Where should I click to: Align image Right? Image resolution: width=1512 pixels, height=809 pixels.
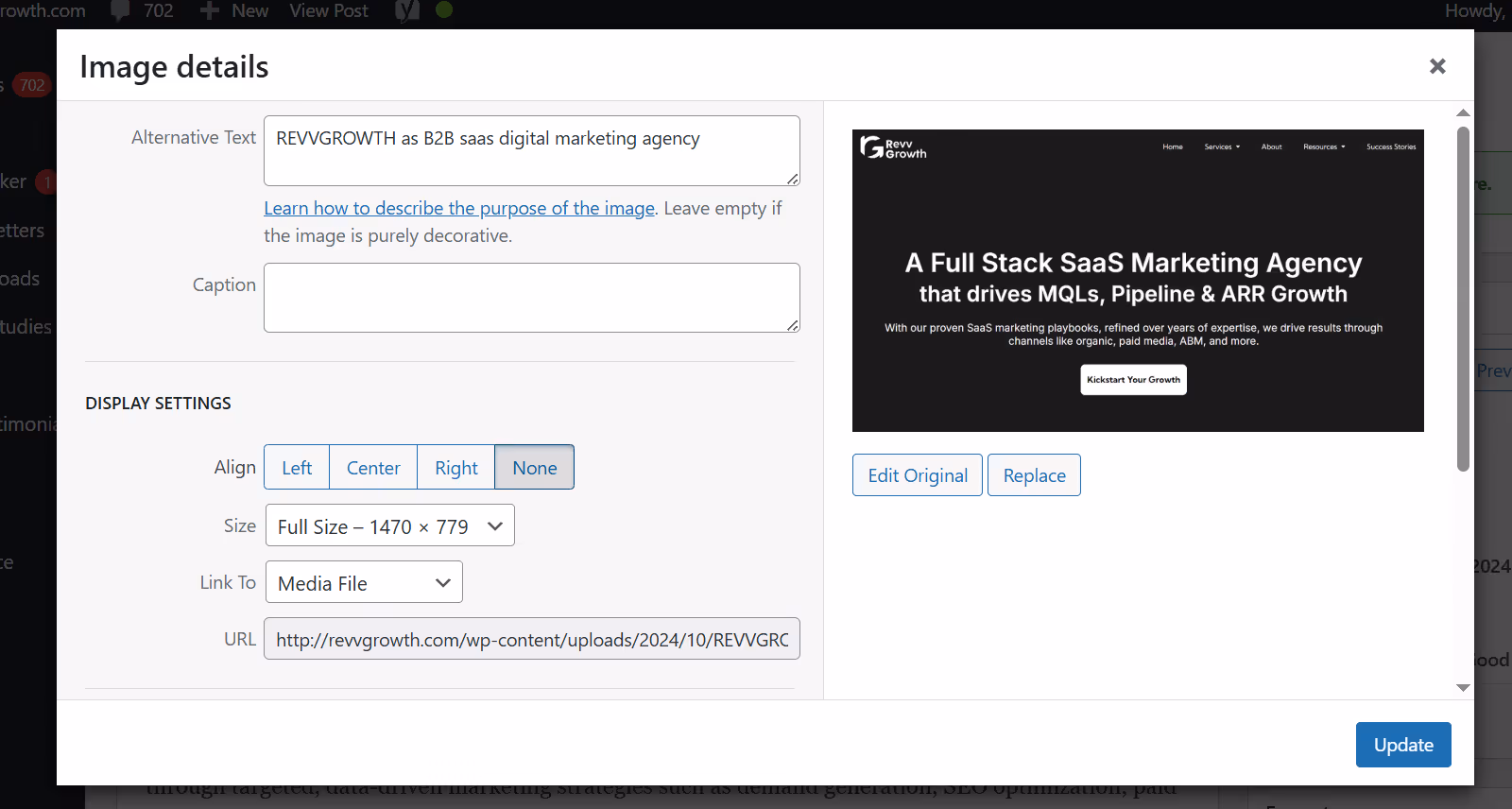(456, 467)
